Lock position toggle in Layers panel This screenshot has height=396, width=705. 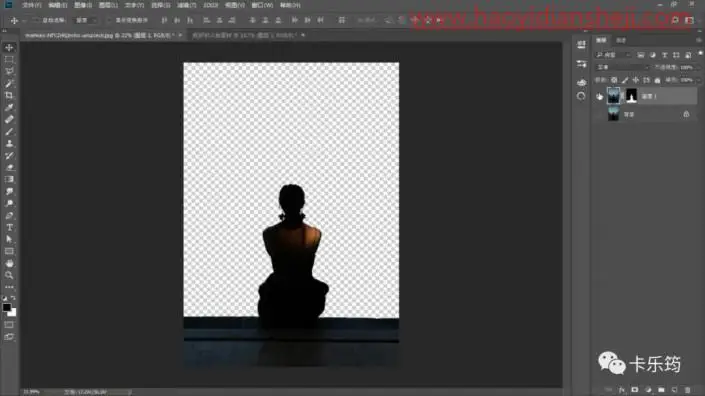(635, 80)
